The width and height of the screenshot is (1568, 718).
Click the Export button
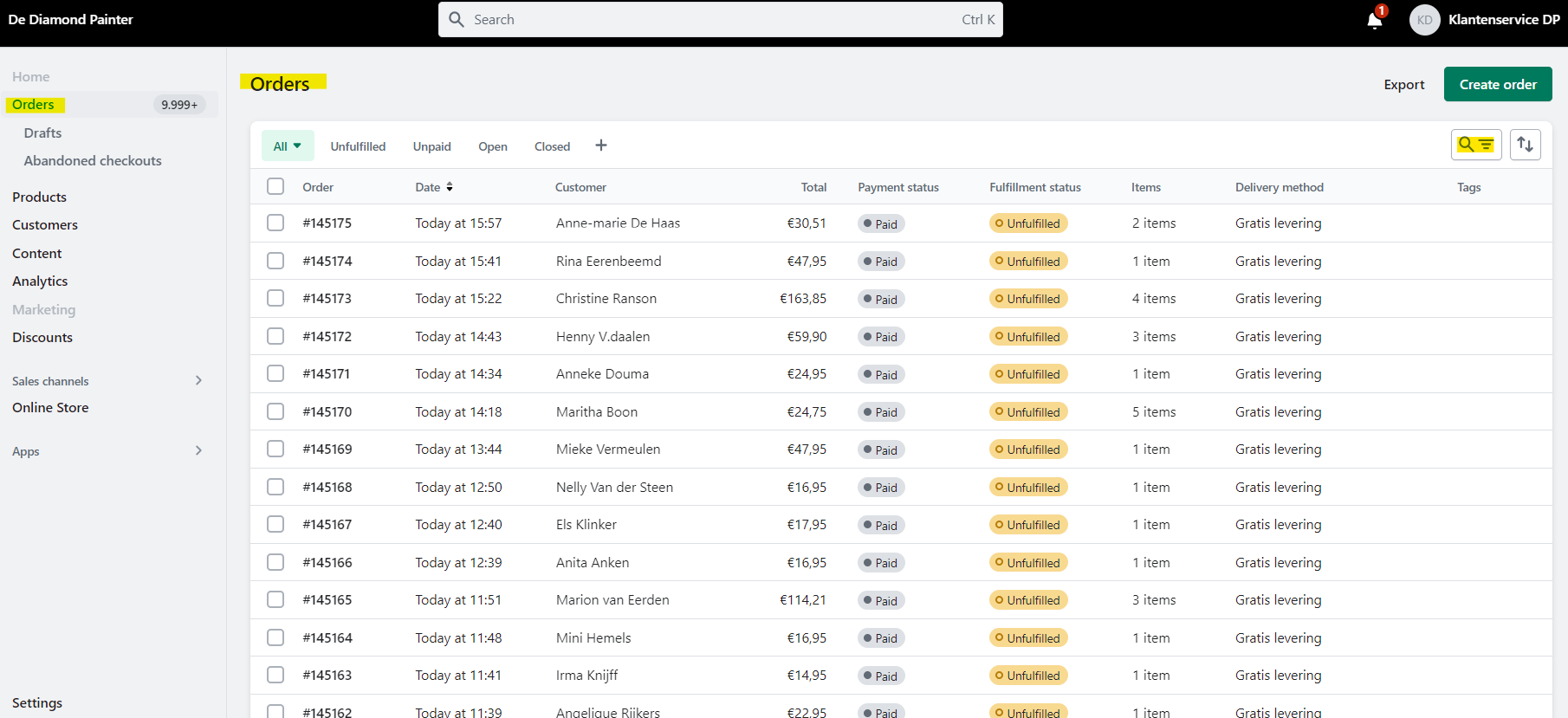[1403, 84]
